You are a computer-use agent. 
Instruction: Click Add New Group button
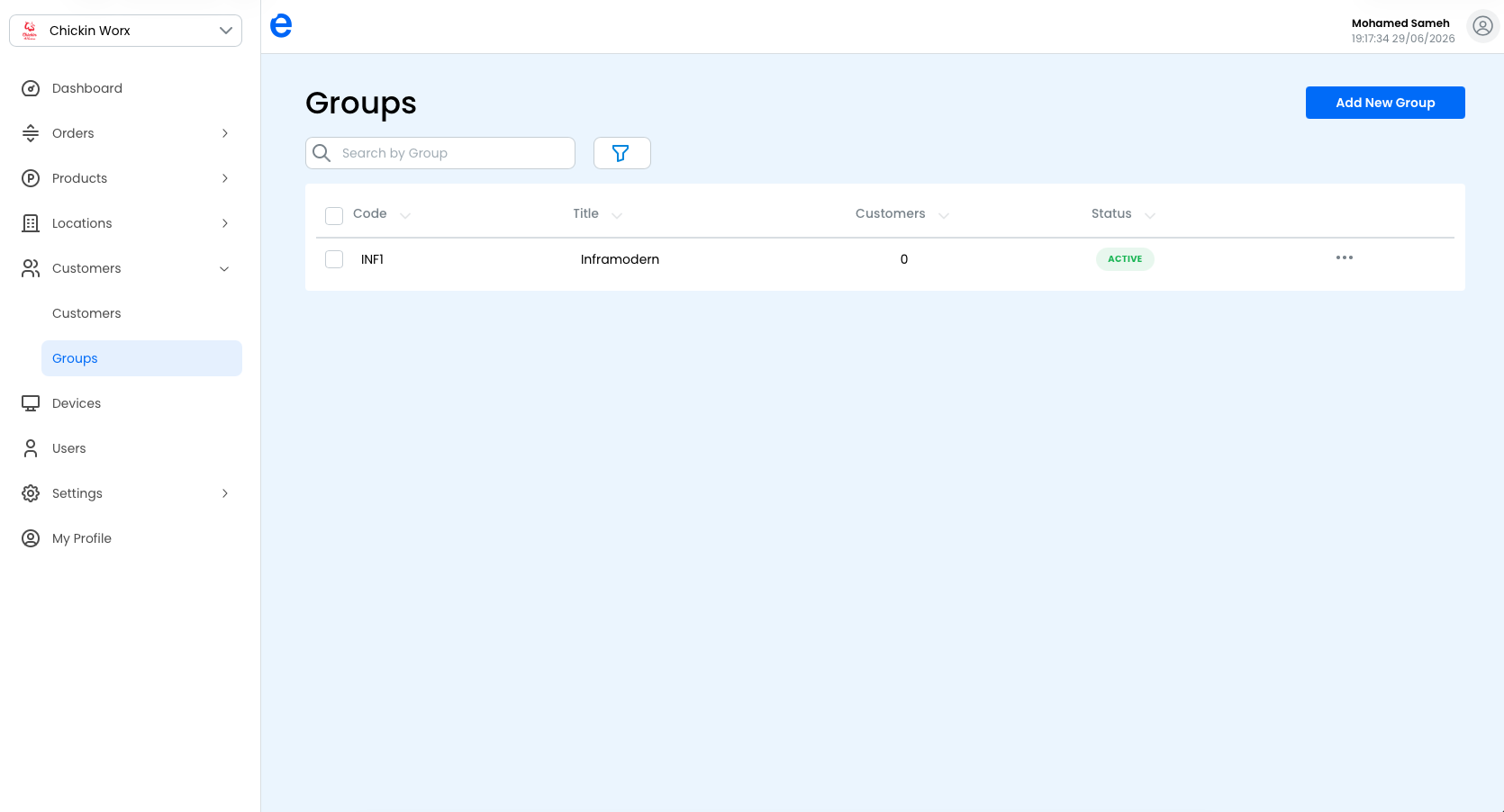pos(1385,103)
